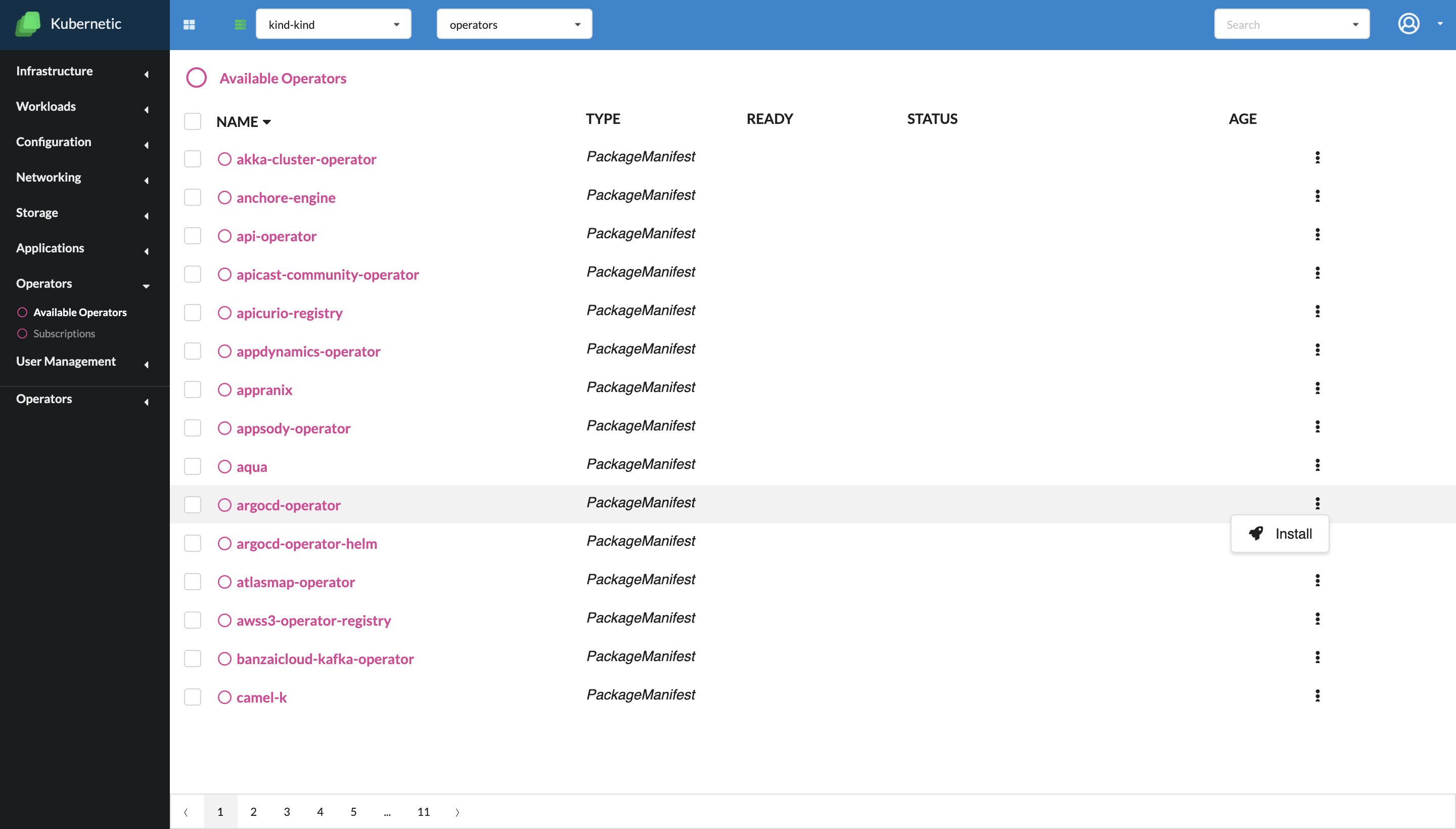
Task: Click the three-dot menu icon for appdynamics-operator
Action: pos(1317,350)
